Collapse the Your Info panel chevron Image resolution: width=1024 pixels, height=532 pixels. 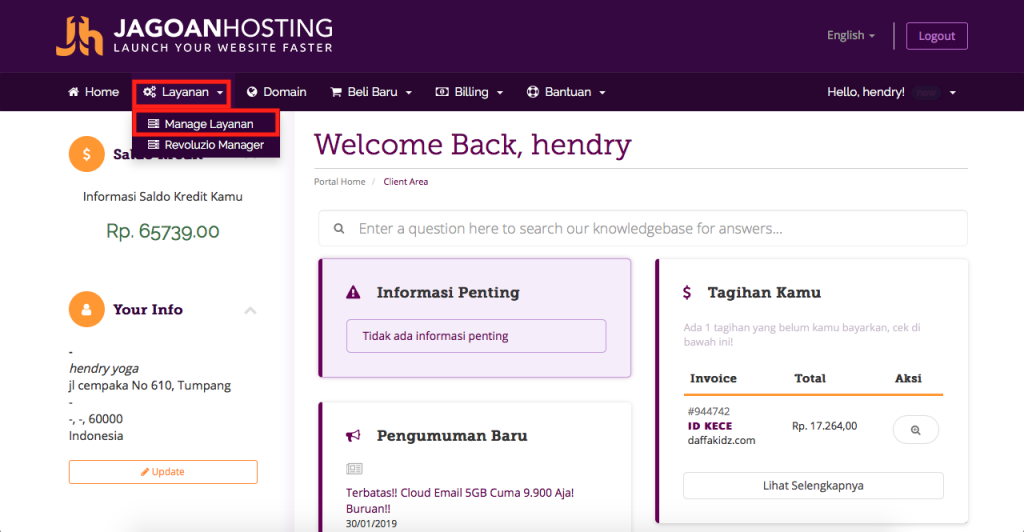(250, 310)
